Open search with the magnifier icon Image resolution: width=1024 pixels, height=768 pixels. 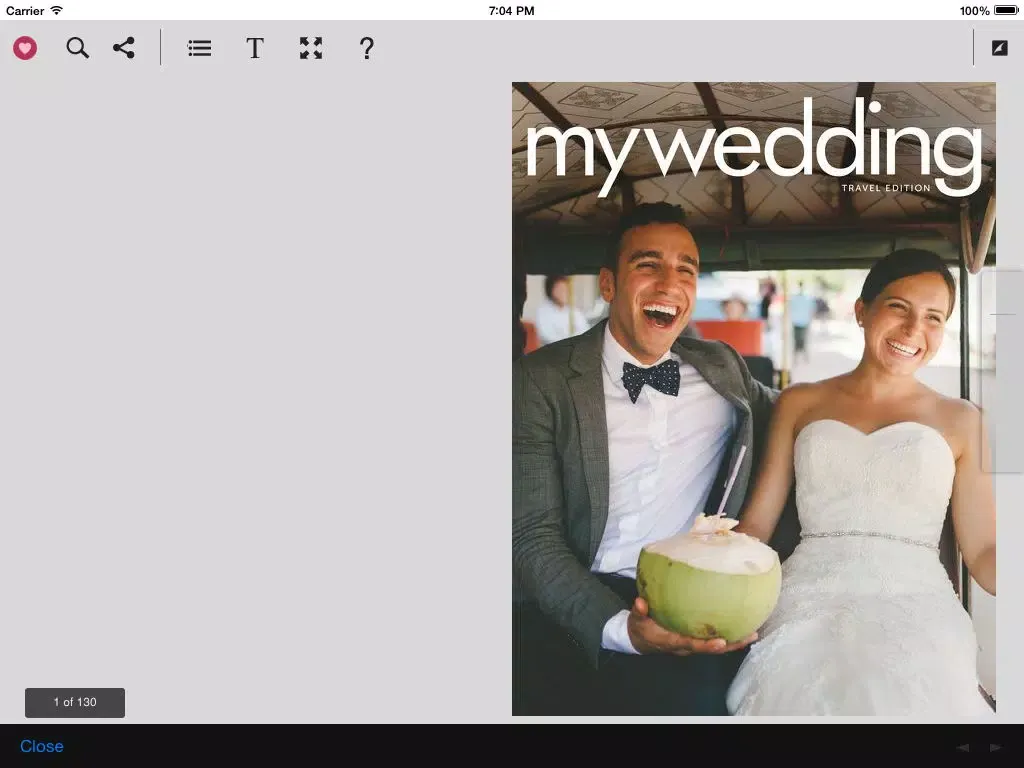(77, 48)
